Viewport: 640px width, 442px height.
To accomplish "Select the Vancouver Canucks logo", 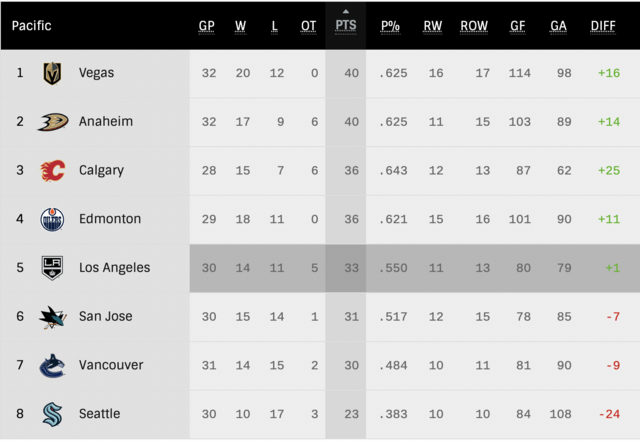I will [52, 365].
